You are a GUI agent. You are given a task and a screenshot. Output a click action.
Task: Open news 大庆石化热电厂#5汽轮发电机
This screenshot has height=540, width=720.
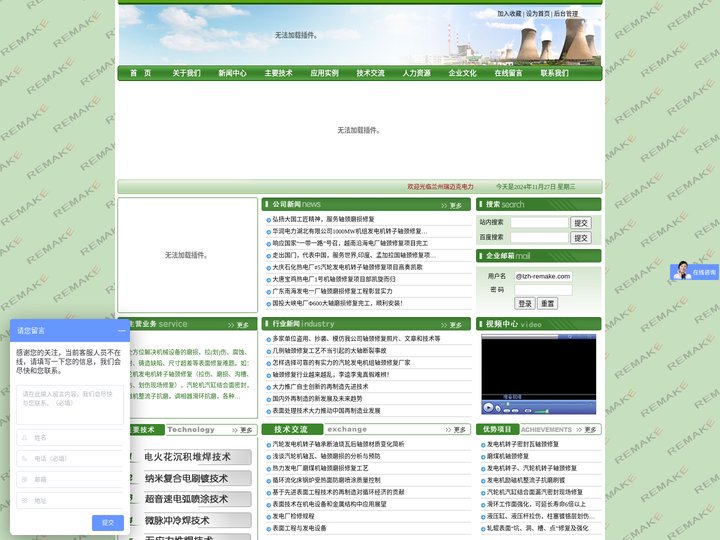tap(347, 267)
